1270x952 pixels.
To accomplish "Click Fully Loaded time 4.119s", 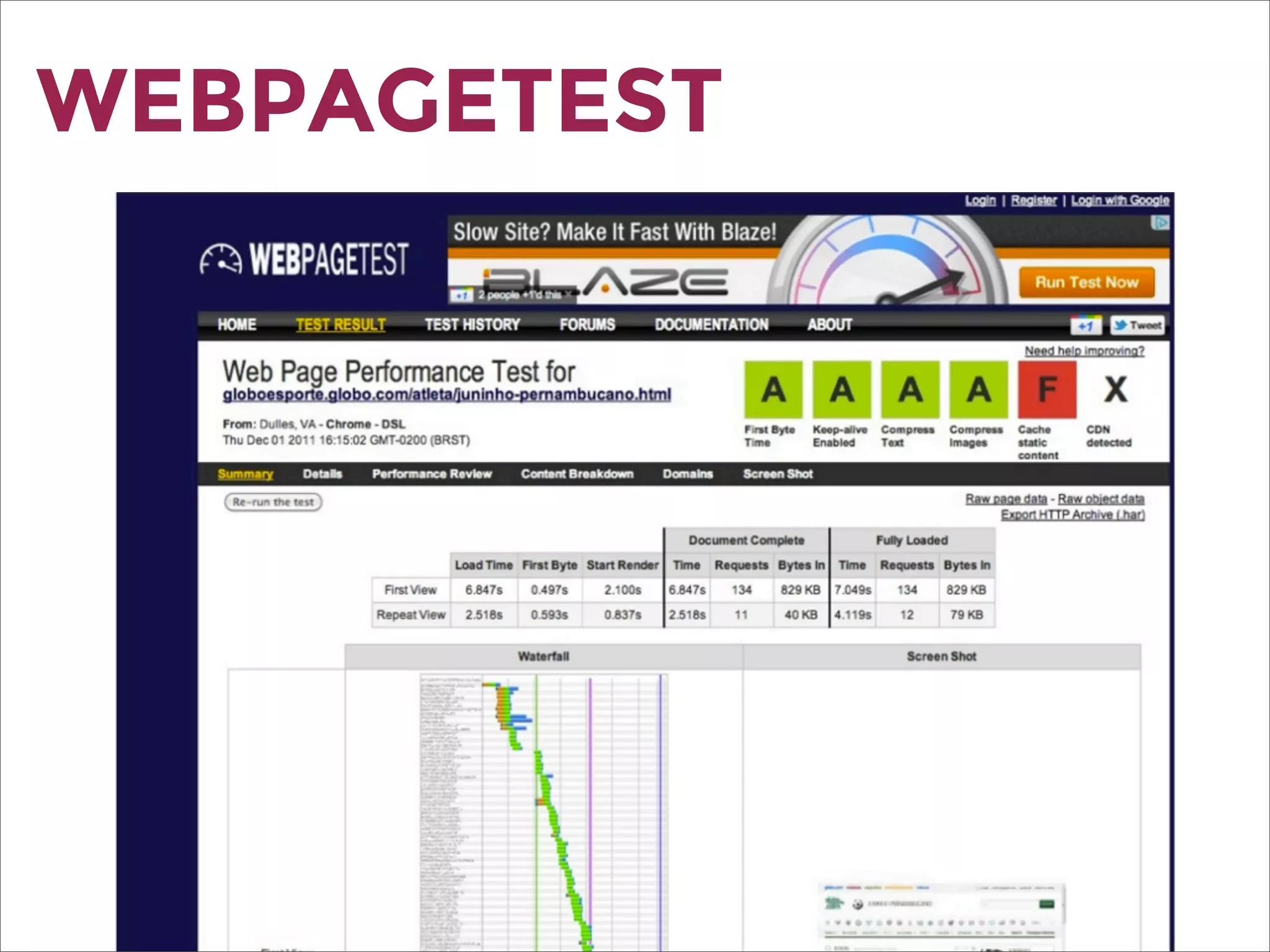I will (x=853, y=615).
